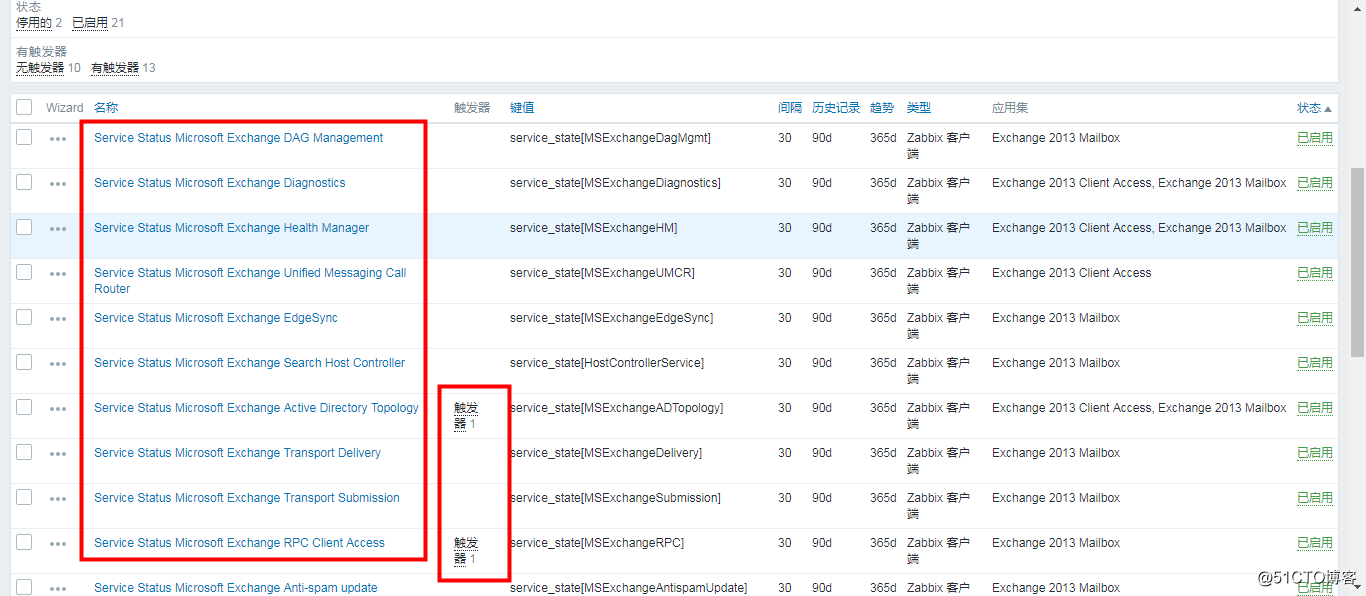Open Service Status Microsoft Exchange DAG Management
This screenshot has height=596, width=1366.
click(238, 138)
